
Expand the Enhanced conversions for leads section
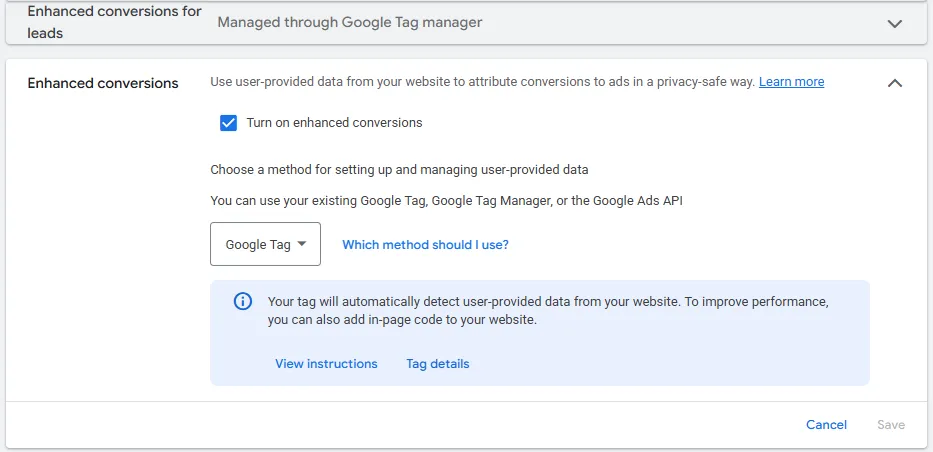point(894,24)
